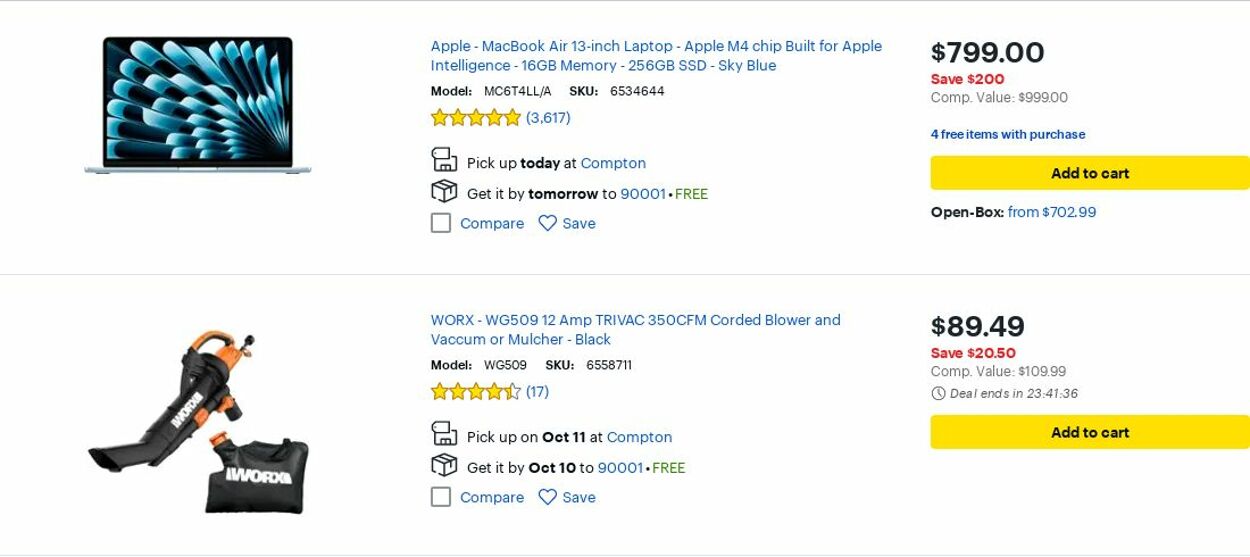Viewport: 1250px width, 557px height.
Task: Click the heart Save icon for WORX blower
Action: pos(547,497)
